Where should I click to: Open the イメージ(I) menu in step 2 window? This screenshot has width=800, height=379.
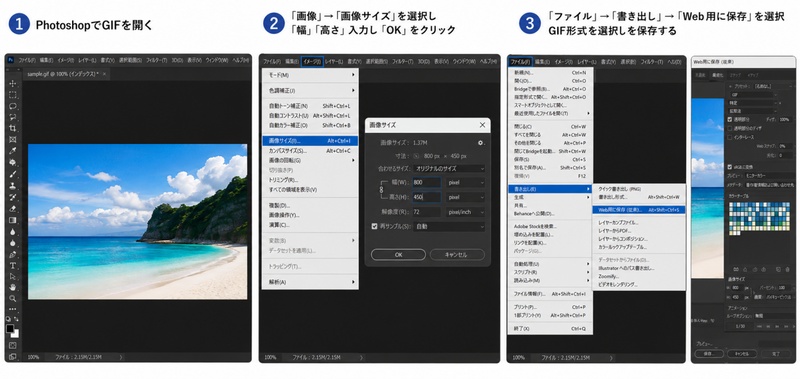click(x=312, y=61)
